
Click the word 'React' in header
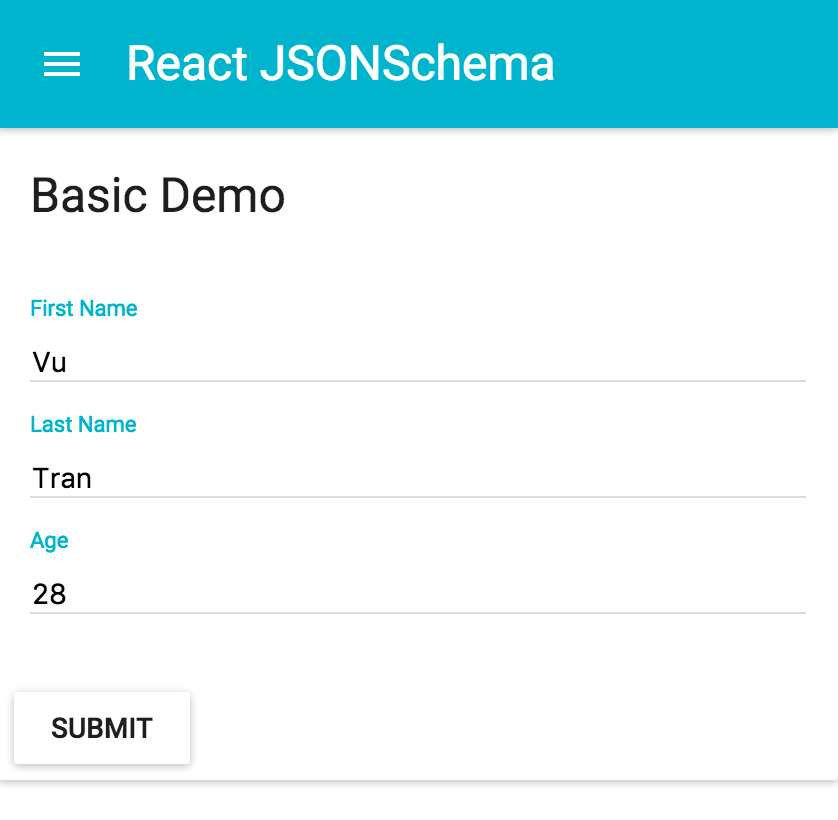click(188, 64)
